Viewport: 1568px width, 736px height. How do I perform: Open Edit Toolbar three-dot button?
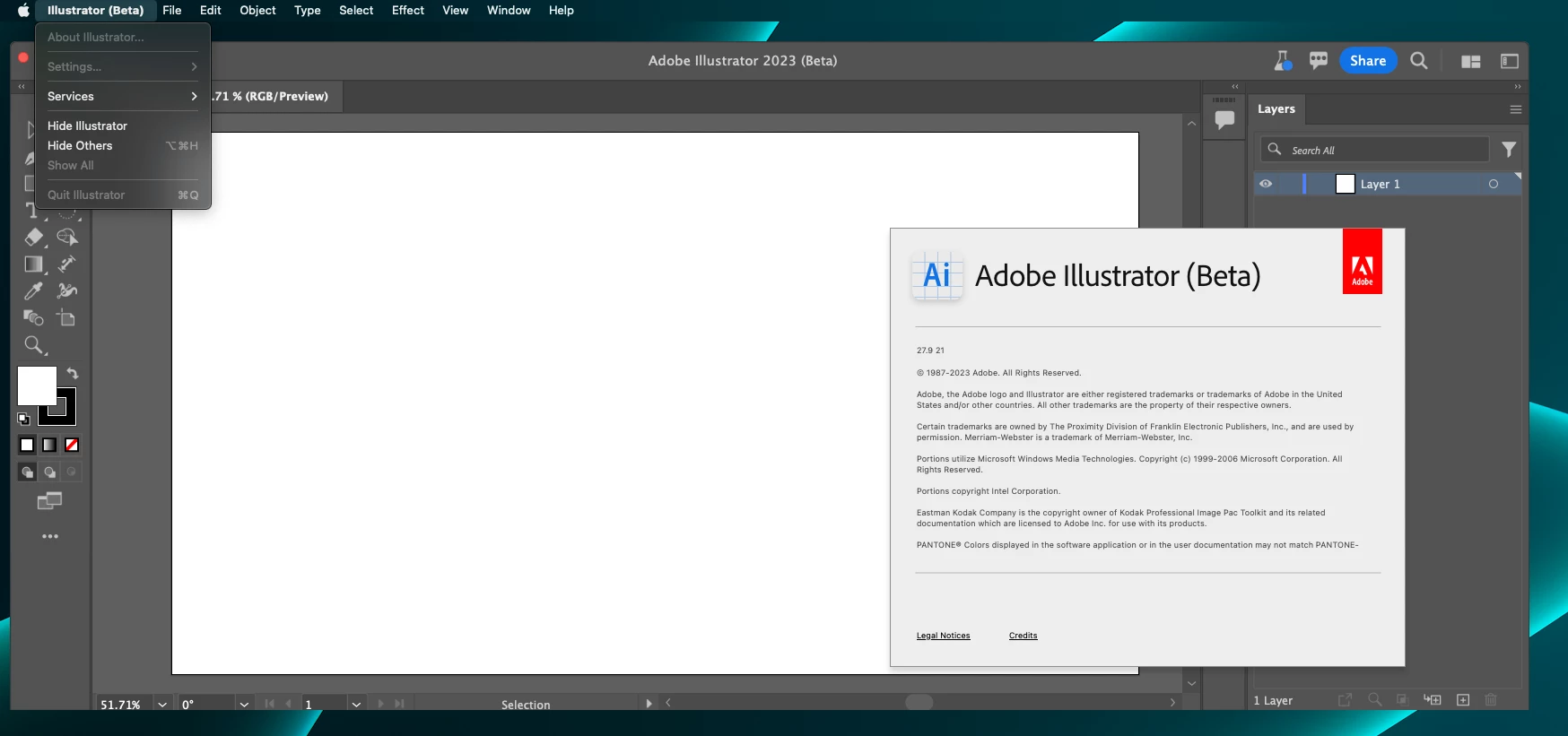pos(50,536)
